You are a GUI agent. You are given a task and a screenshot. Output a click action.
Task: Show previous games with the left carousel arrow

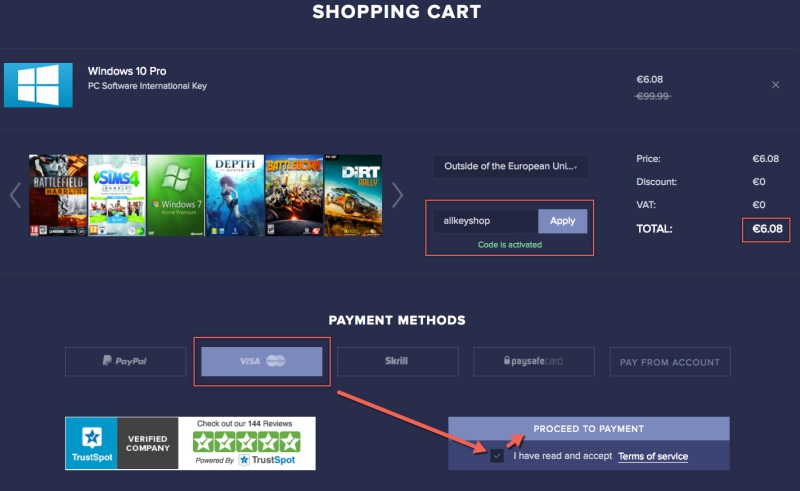point(15,195)
